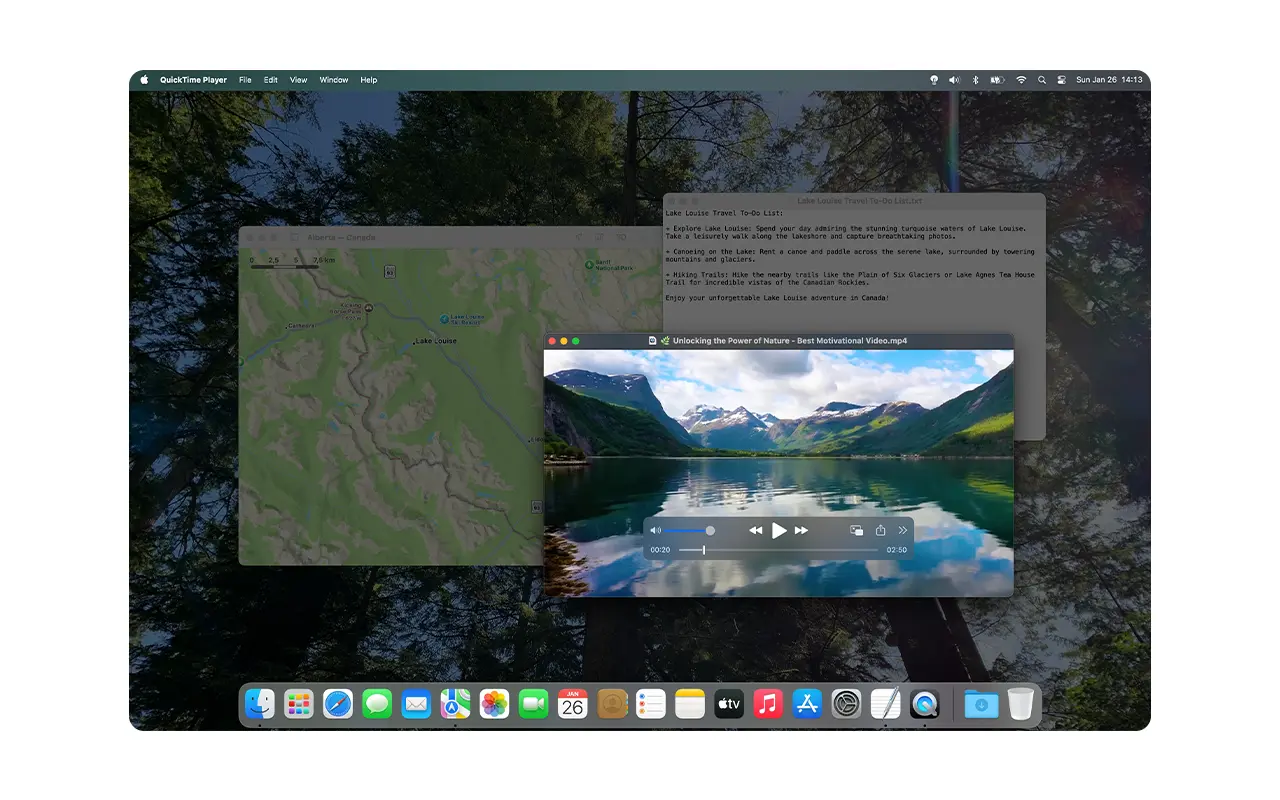This screenshot has height=800, width=1280.
Task: Open Spotlight search from the menu bar
Action: click(1042, 80)
